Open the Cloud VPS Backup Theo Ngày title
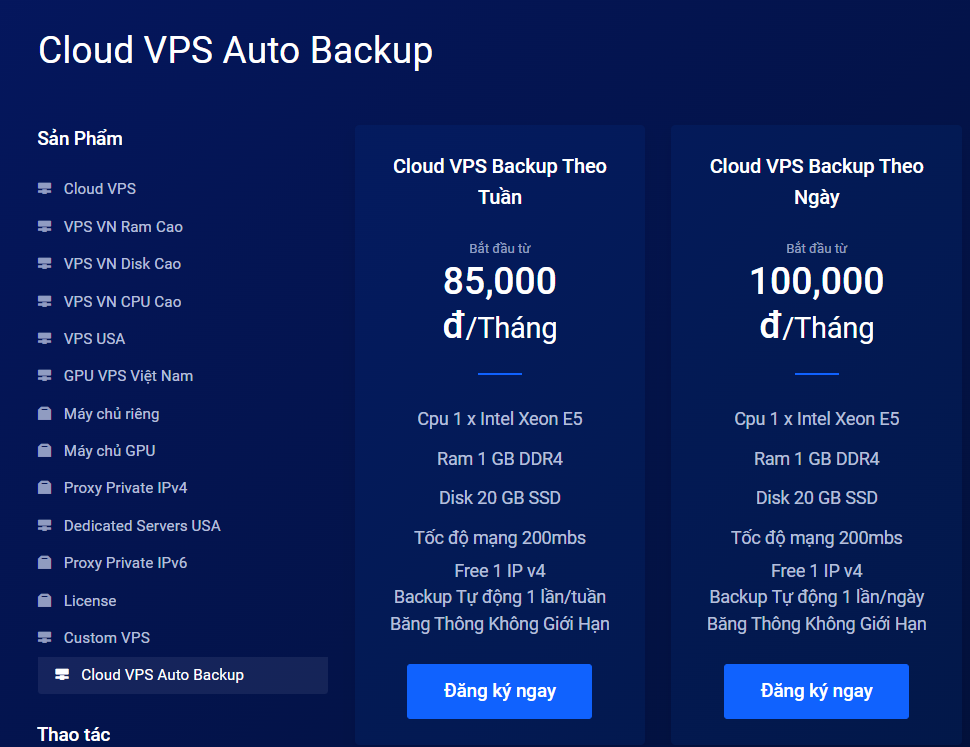Viewport: 970px width, 747px height. pos(817,182)
